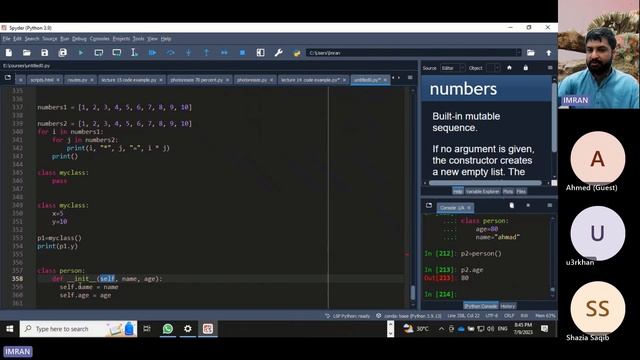Open the Run menu
Viewport: 640px width, 360px height.
point(64,39)
